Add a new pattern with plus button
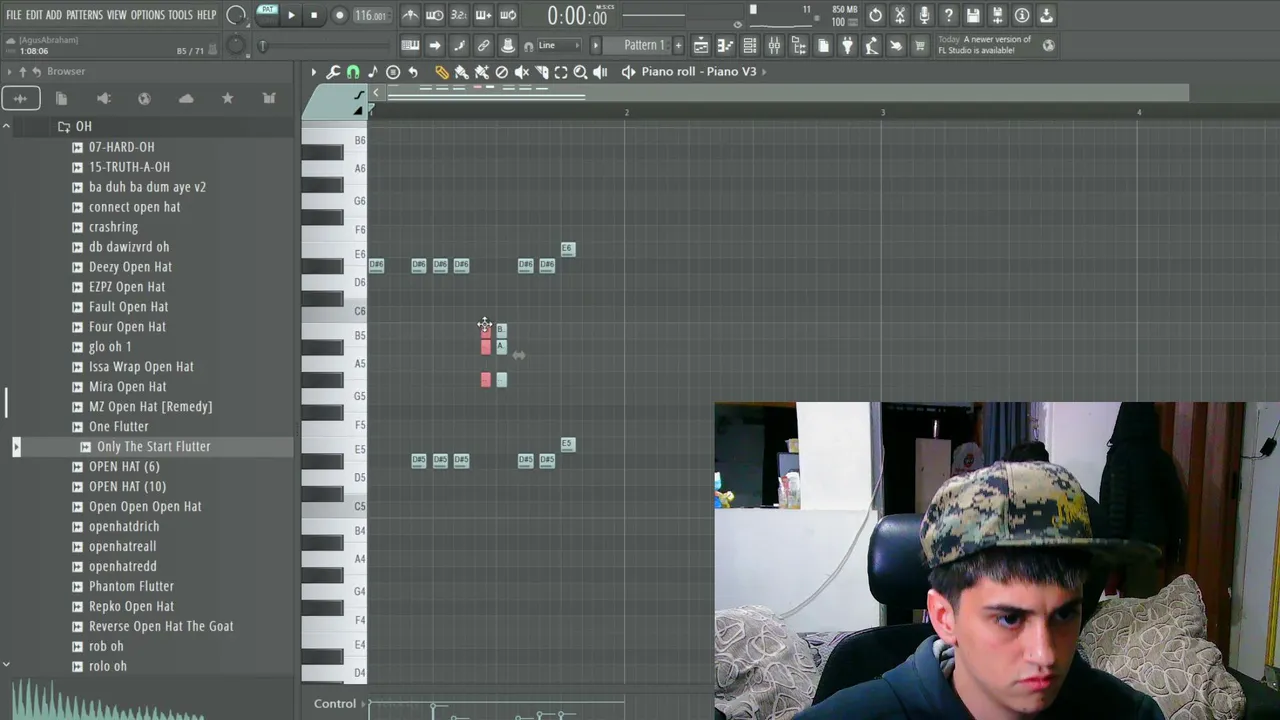Image resolution: width=1280 pixels, height=720 pixels. click(678, 45)
